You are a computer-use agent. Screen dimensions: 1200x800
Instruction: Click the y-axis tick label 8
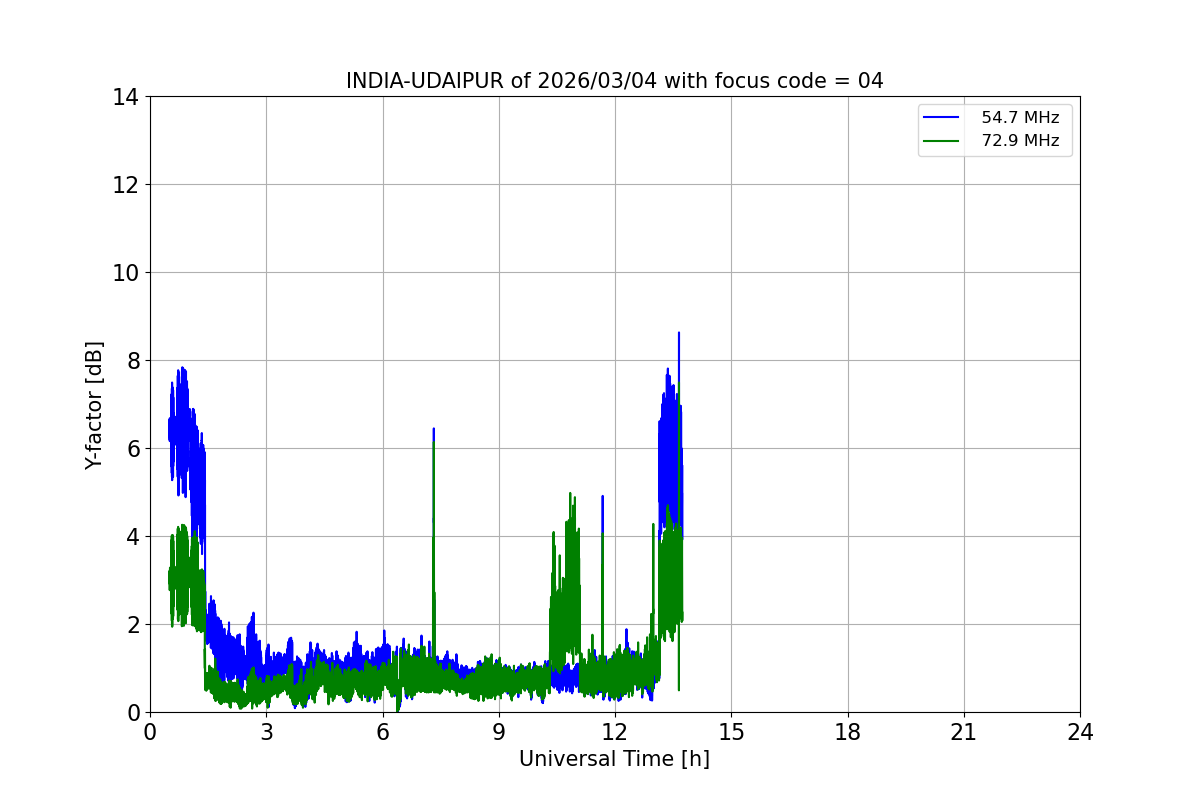pyautogui.click(x=133, y=361)
